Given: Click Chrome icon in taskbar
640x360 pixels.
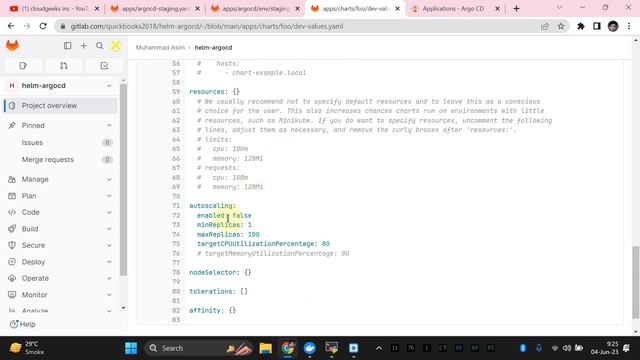Looking at the screenshot, I should (x=288, y=348).
